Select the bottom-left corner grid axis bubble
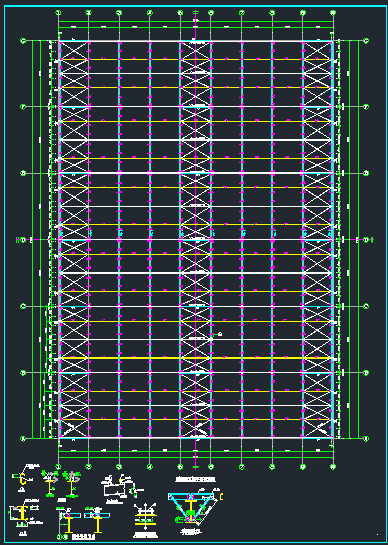 pos(24,439)
